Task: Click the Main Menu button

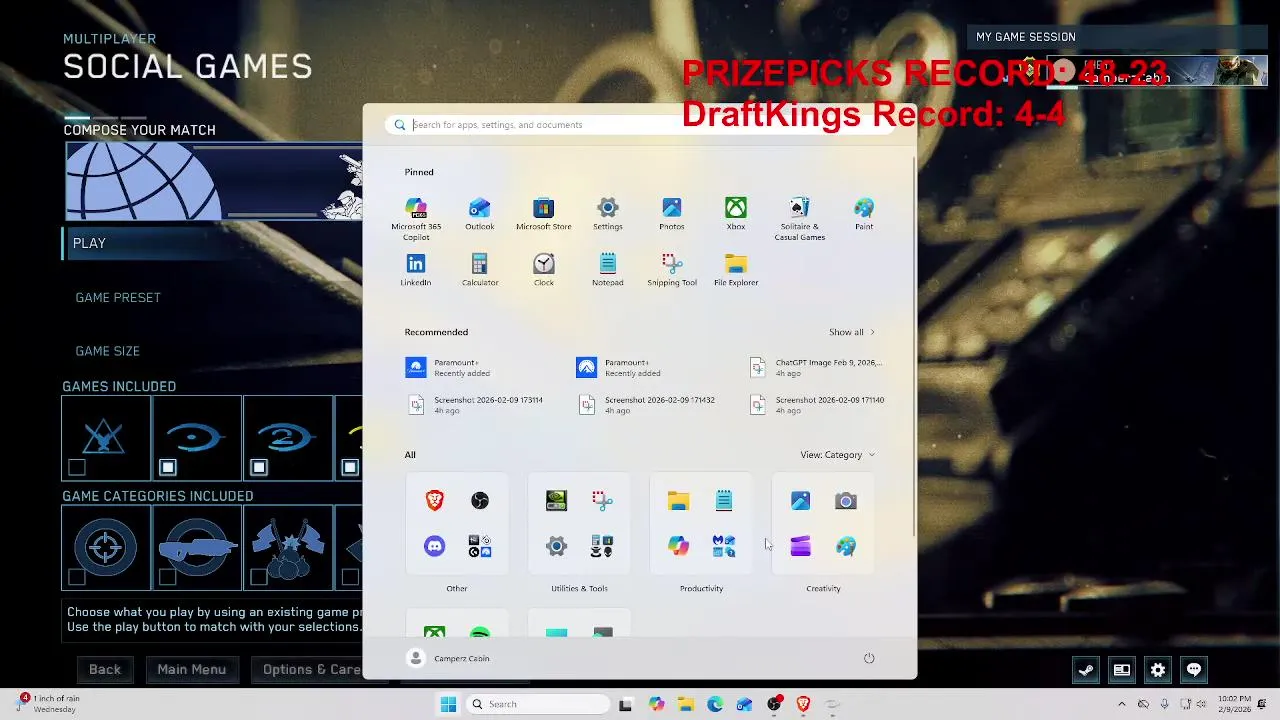Action: click(191, 669)
